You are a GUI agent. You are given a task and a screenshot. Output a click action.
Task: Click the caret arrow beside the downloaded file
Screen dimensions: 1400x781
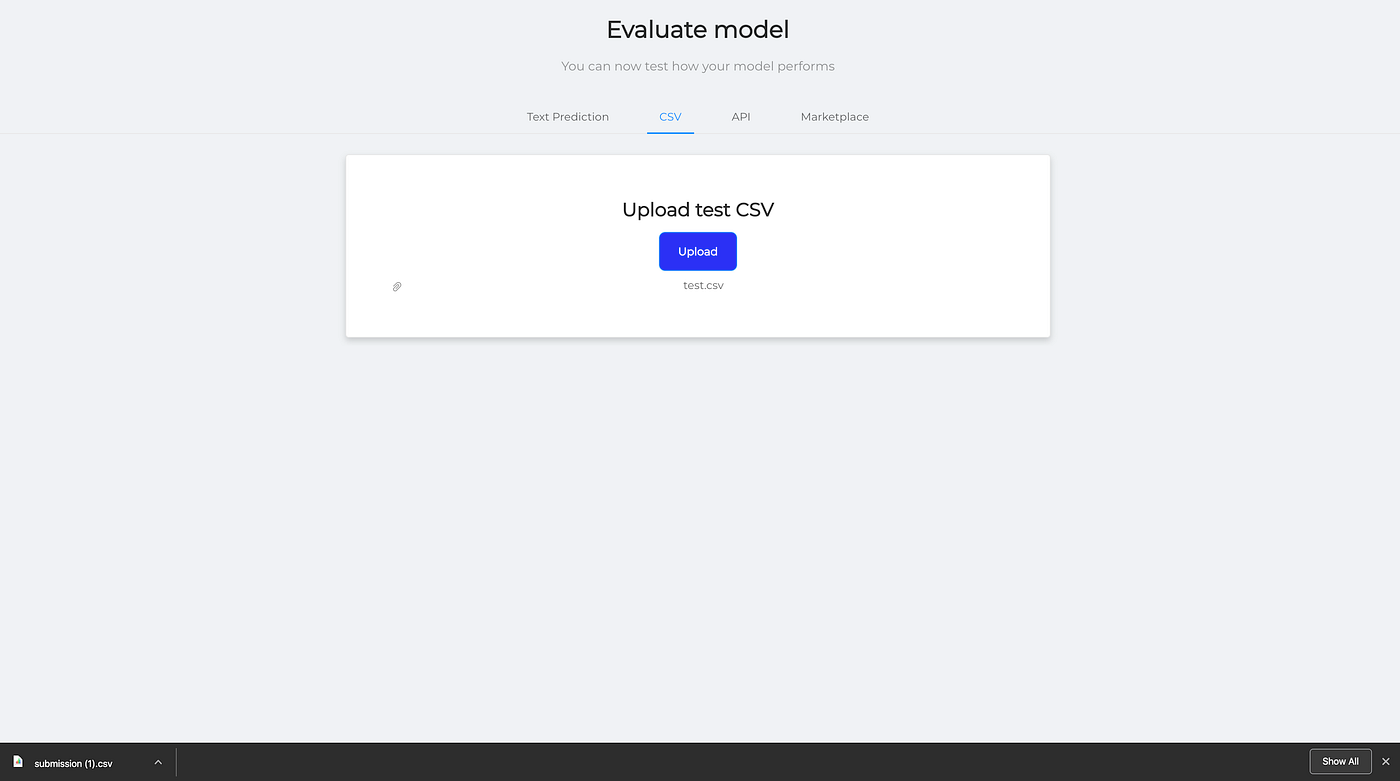[157, 761]
